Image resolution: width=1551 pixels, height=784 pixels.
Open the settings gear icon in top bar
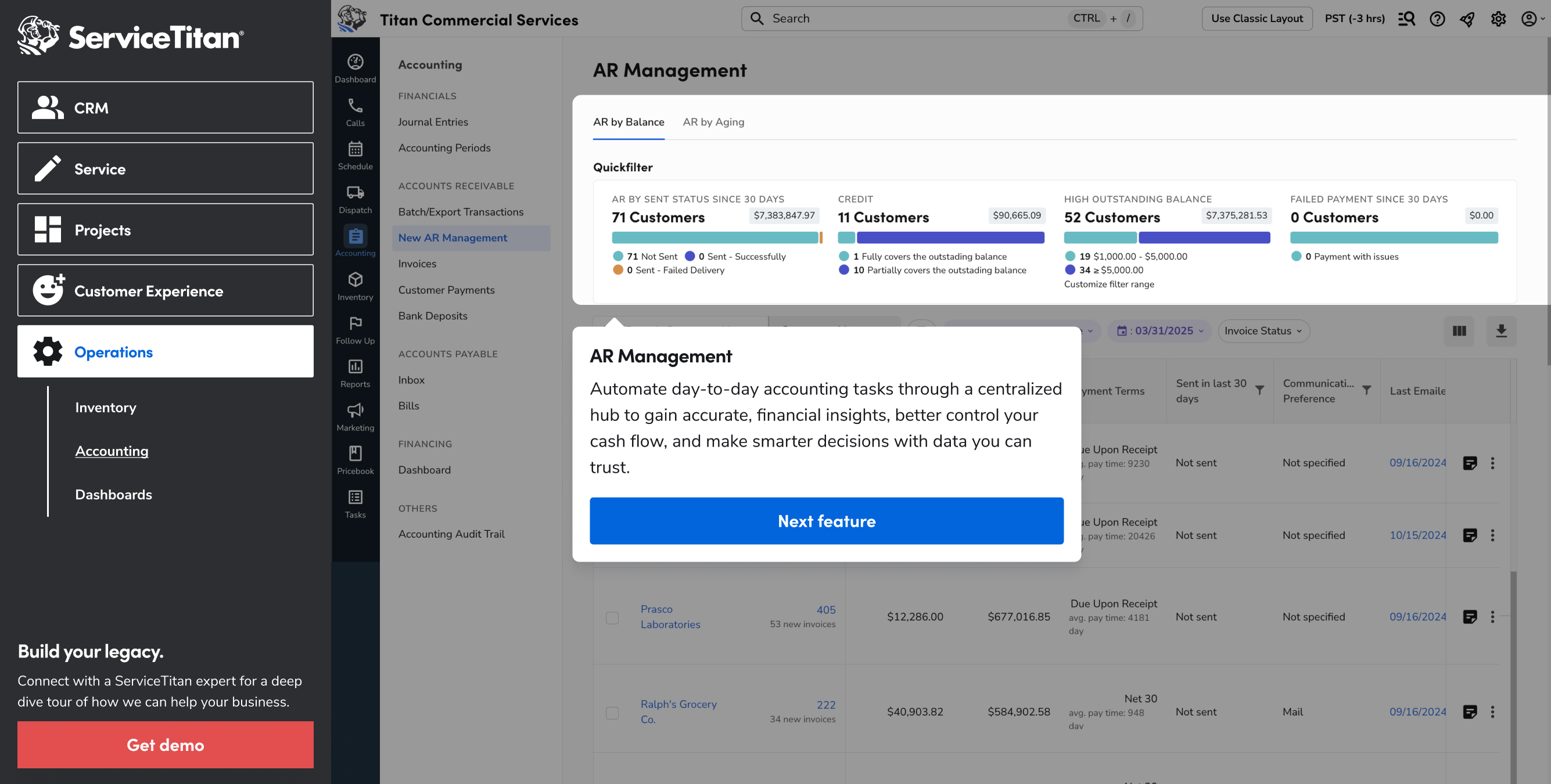point(1498,19)
